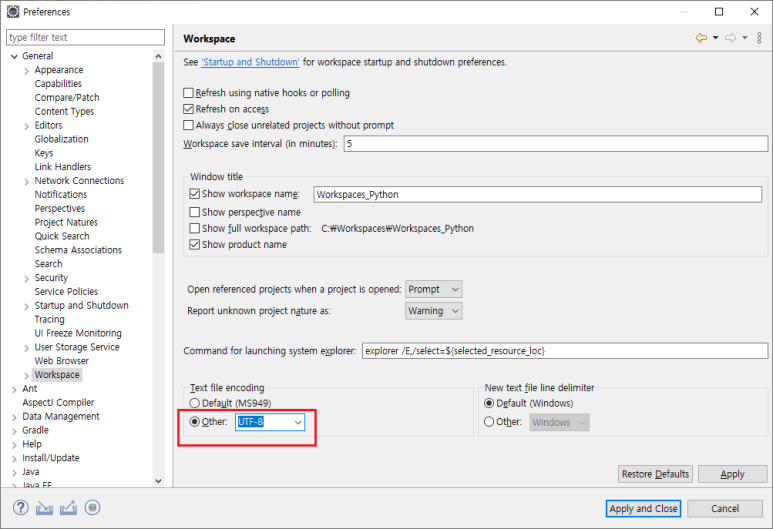This screenshot has width=773, height=529.
Task: Toggle Show workspace name checkbox
Action: pos(195,194)
